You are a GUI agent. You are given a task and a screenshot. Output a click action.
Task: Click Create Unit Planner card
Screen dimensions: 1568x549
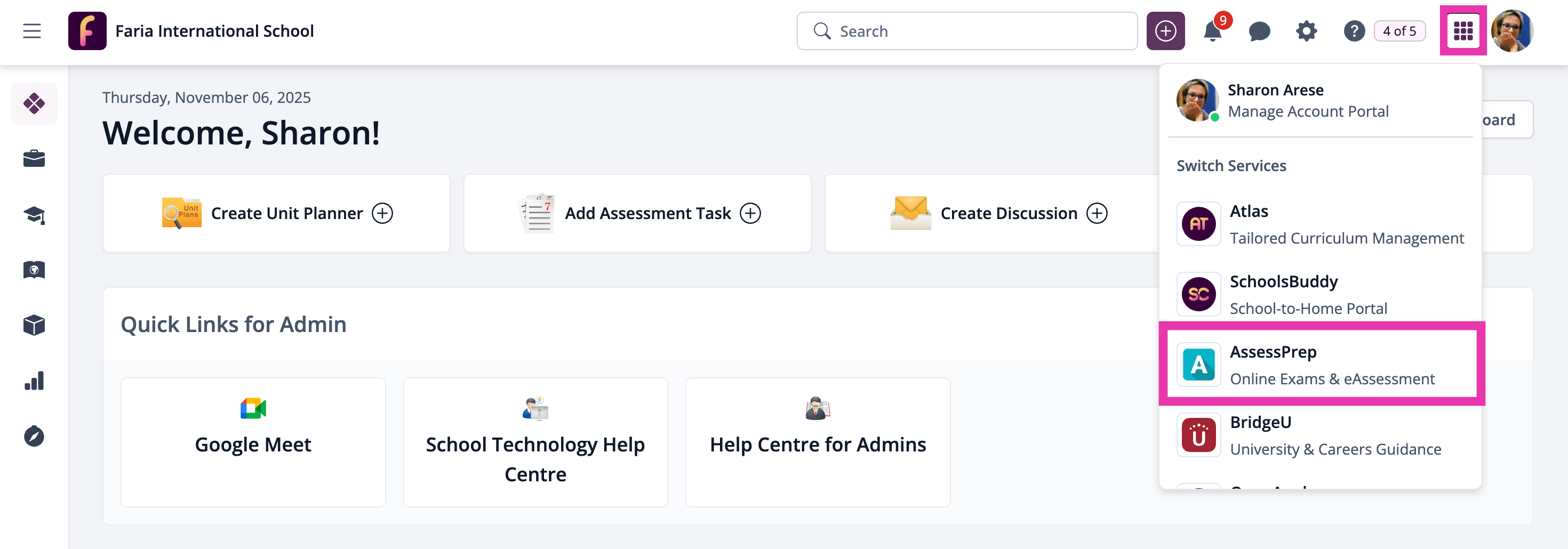(x=276, y=213)
